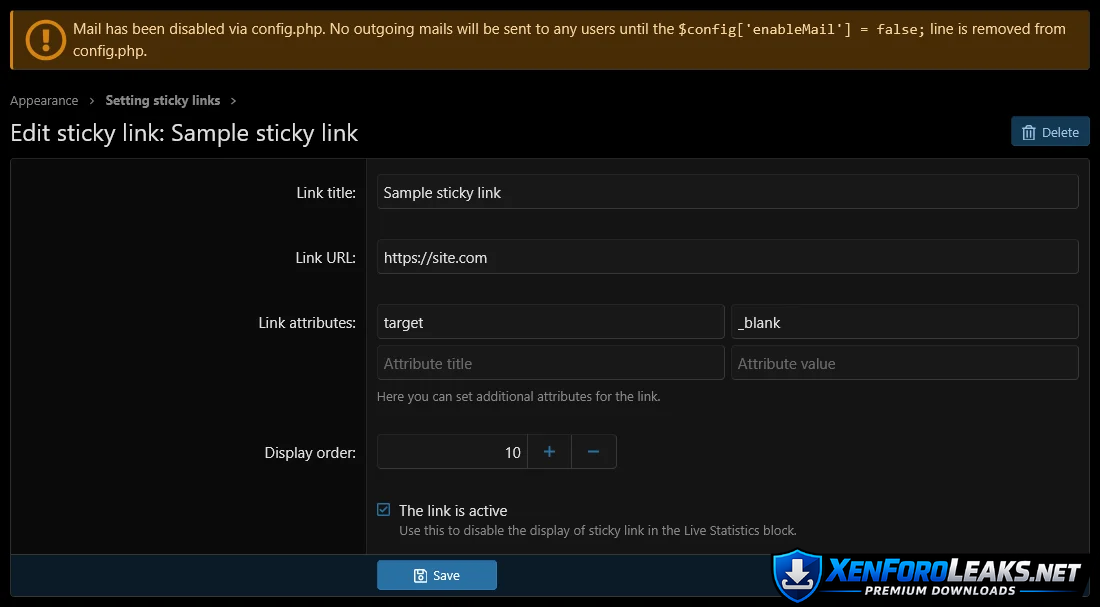Edit the "_blank" attribute value field
This screenshot has height=607, width=1100.
pos(904,322)
